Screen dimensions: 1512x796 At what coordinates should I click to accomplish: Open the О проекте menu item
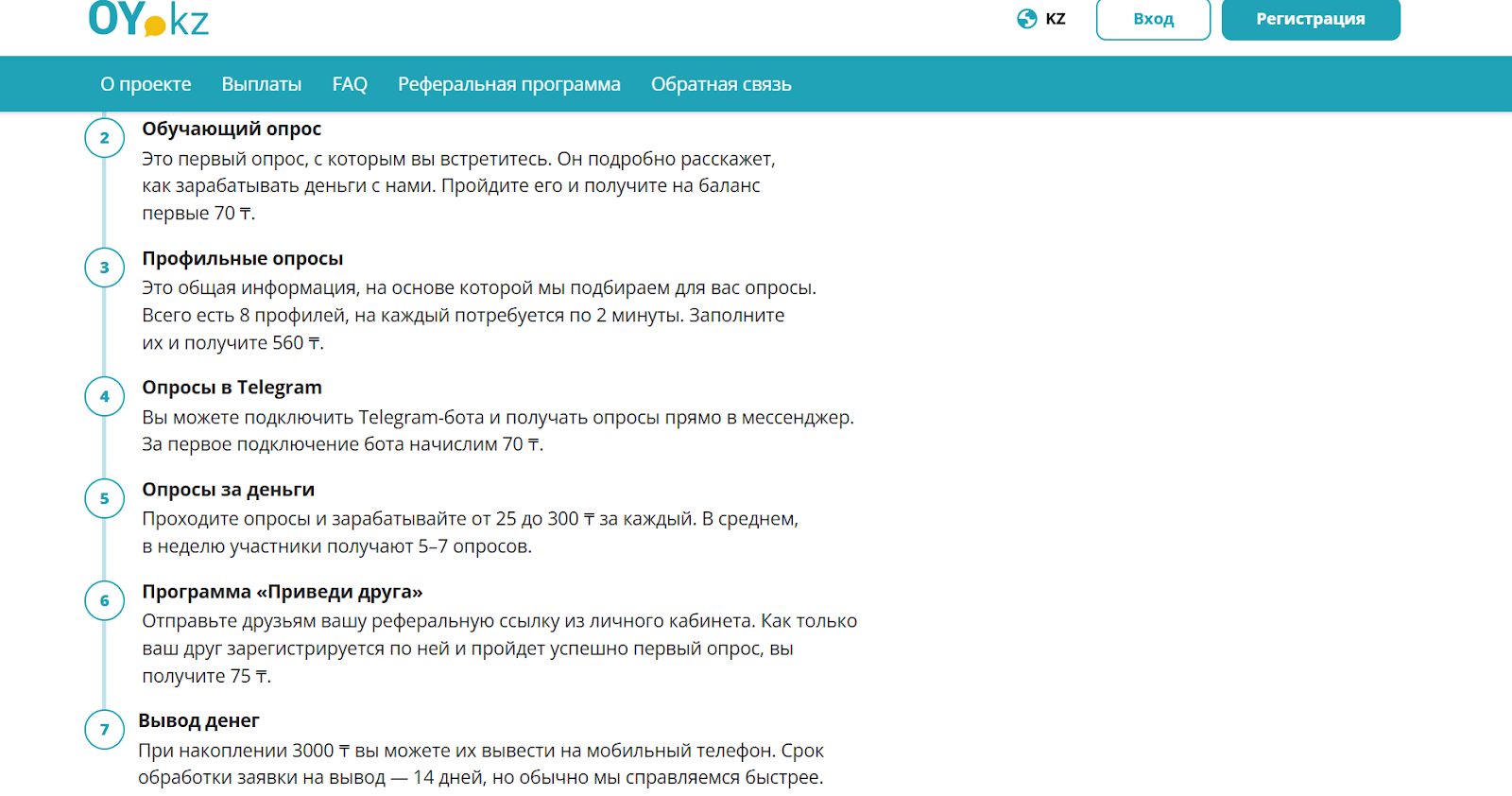[146, 84]
